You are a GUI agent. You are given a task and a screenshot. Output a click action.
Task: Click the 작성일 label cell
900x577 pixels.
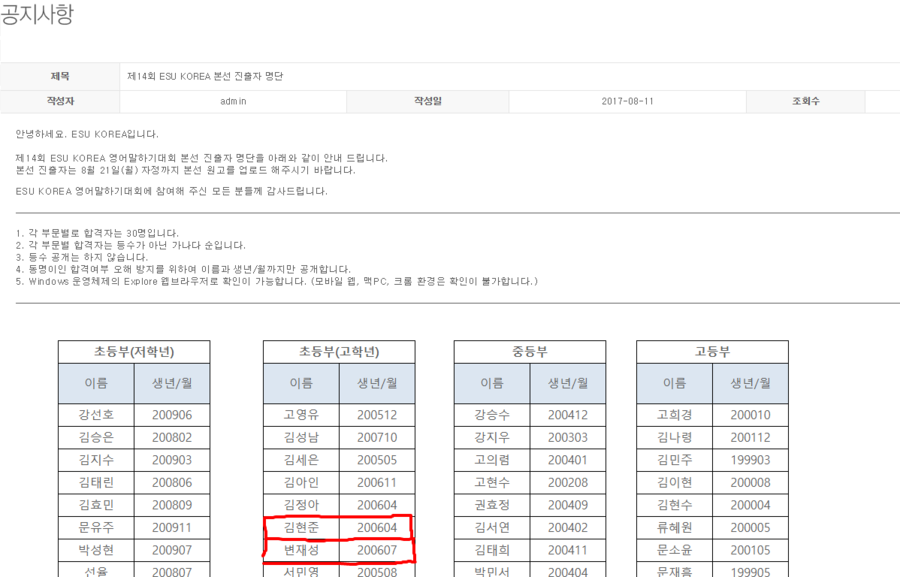click(428, 102)
